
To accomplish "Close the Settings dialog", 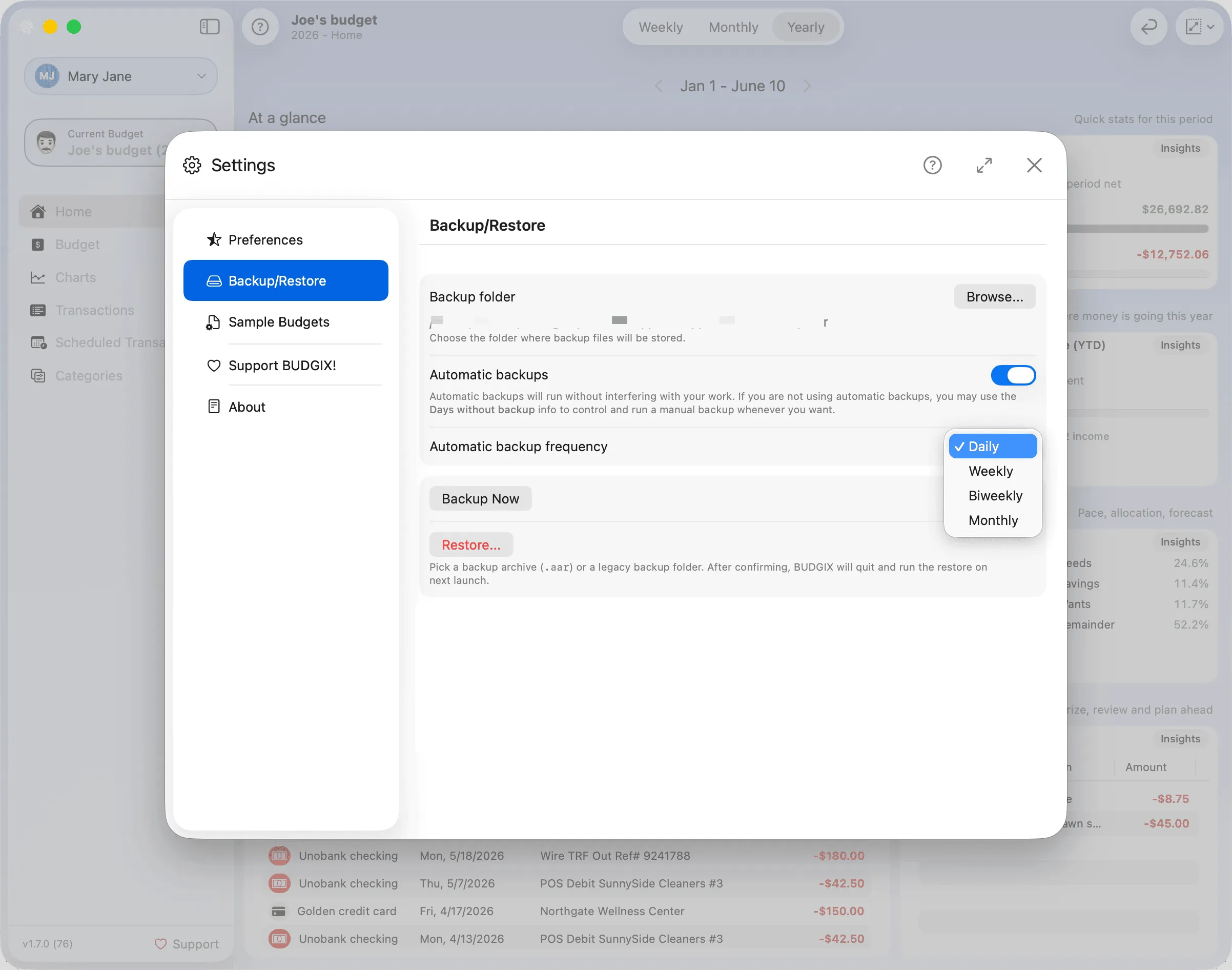I will coord(1034,165).
